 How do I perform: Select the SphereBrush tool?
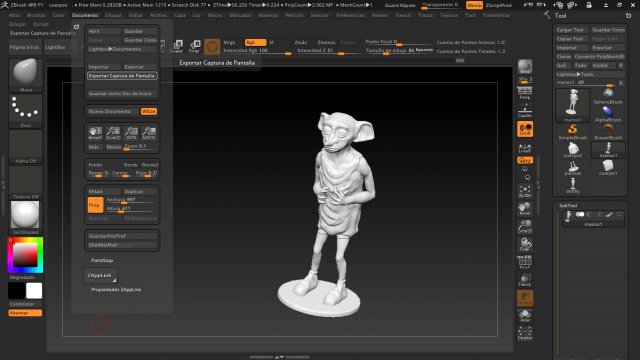click(608, 96)
